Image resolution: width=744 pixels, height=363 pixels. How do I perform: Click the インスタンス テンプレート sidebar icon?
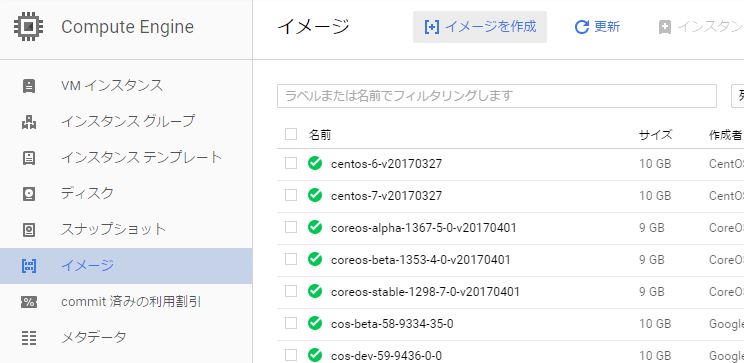pyautogui.click(x=29, y=158)
